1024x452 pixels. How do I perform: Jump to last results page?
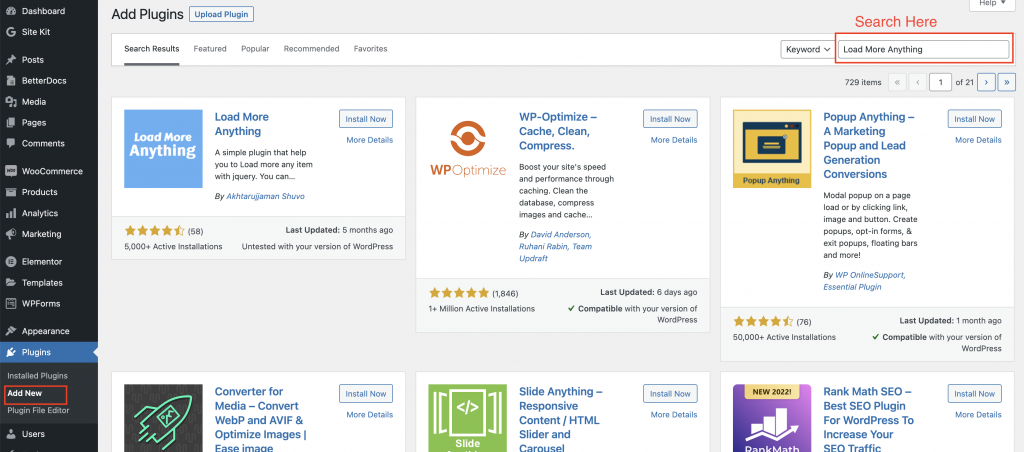pyautogui.click(x=1007, y=82)
